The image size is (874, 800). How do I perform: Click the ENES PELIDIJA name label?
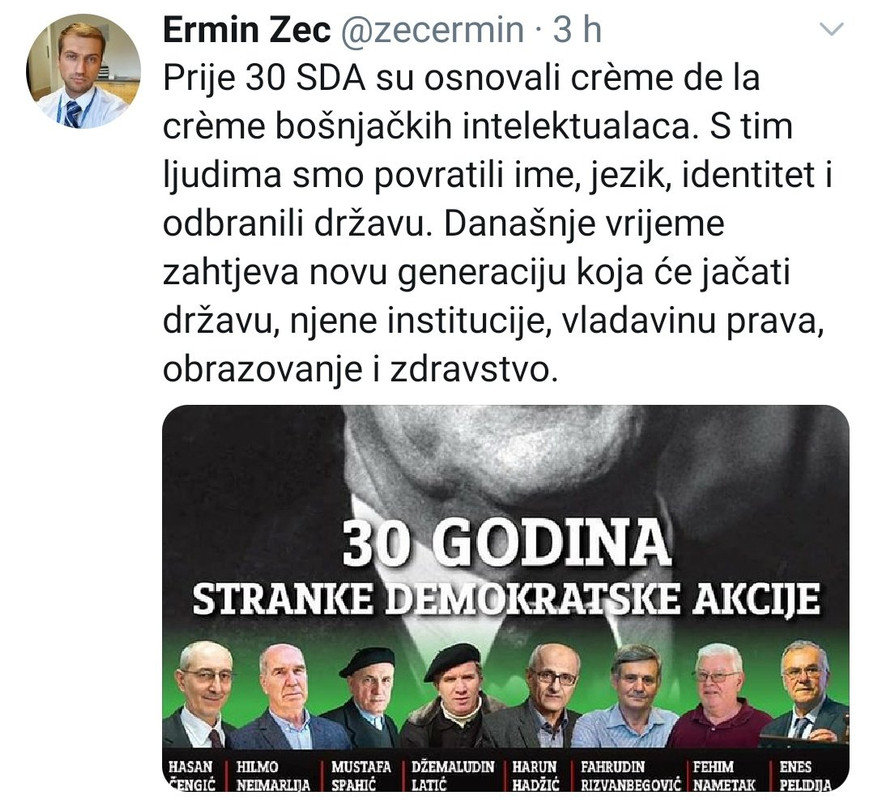[805, 775]
